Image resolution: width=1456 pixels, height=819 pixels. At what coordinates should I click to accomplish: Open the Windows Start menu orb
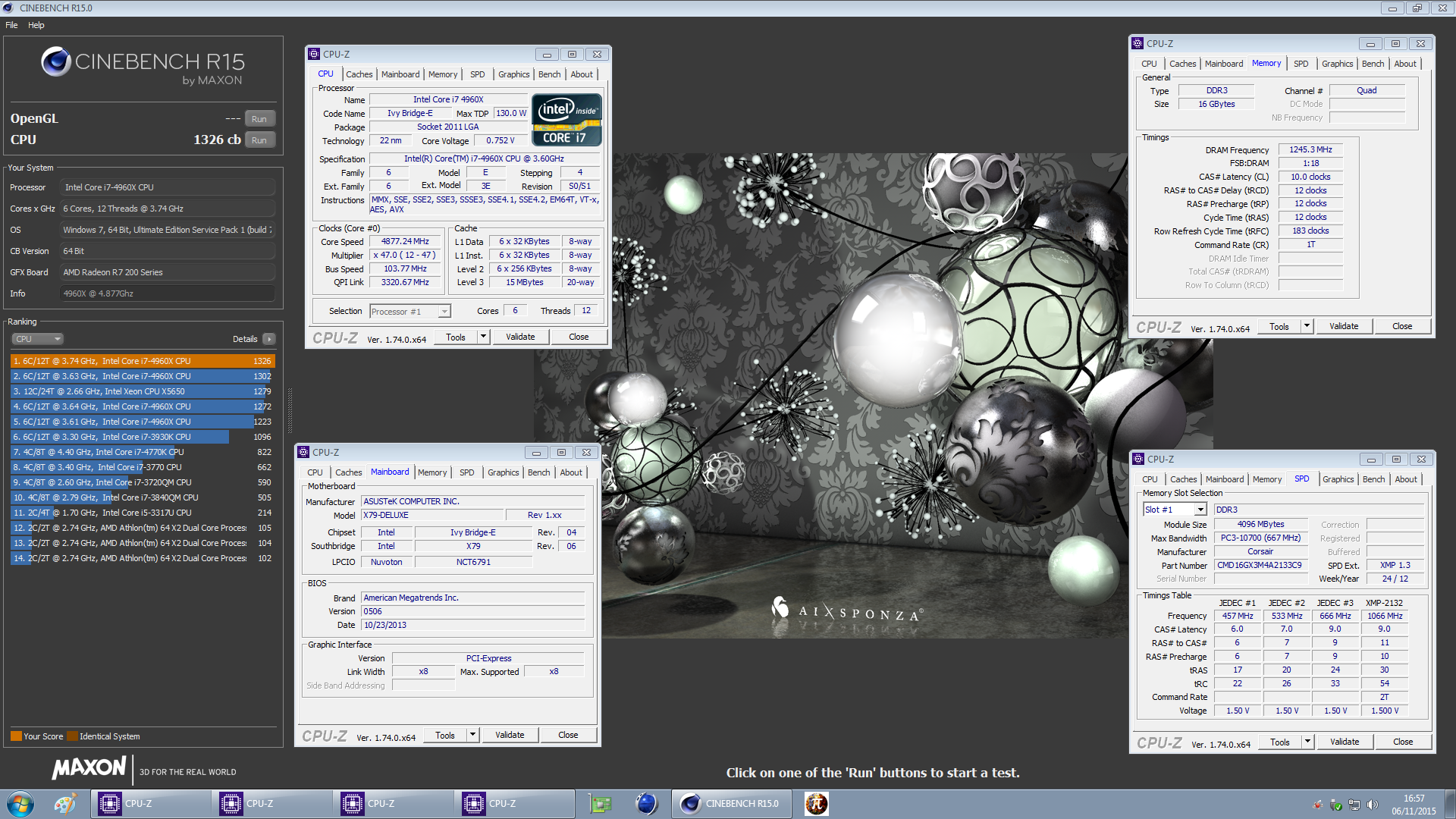pos(20,804)
